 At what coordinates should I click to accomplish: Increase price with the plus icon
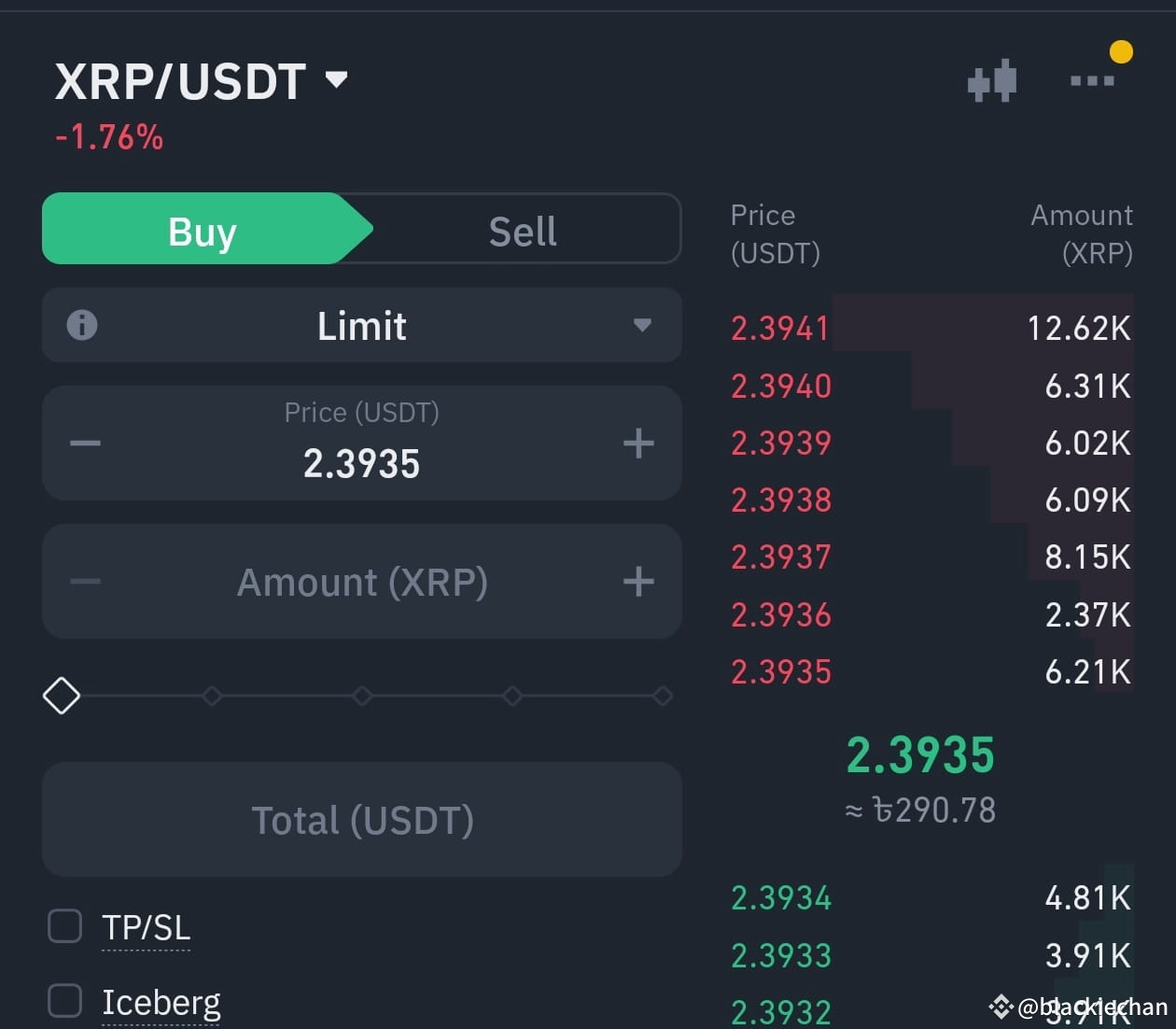(638, 443)
